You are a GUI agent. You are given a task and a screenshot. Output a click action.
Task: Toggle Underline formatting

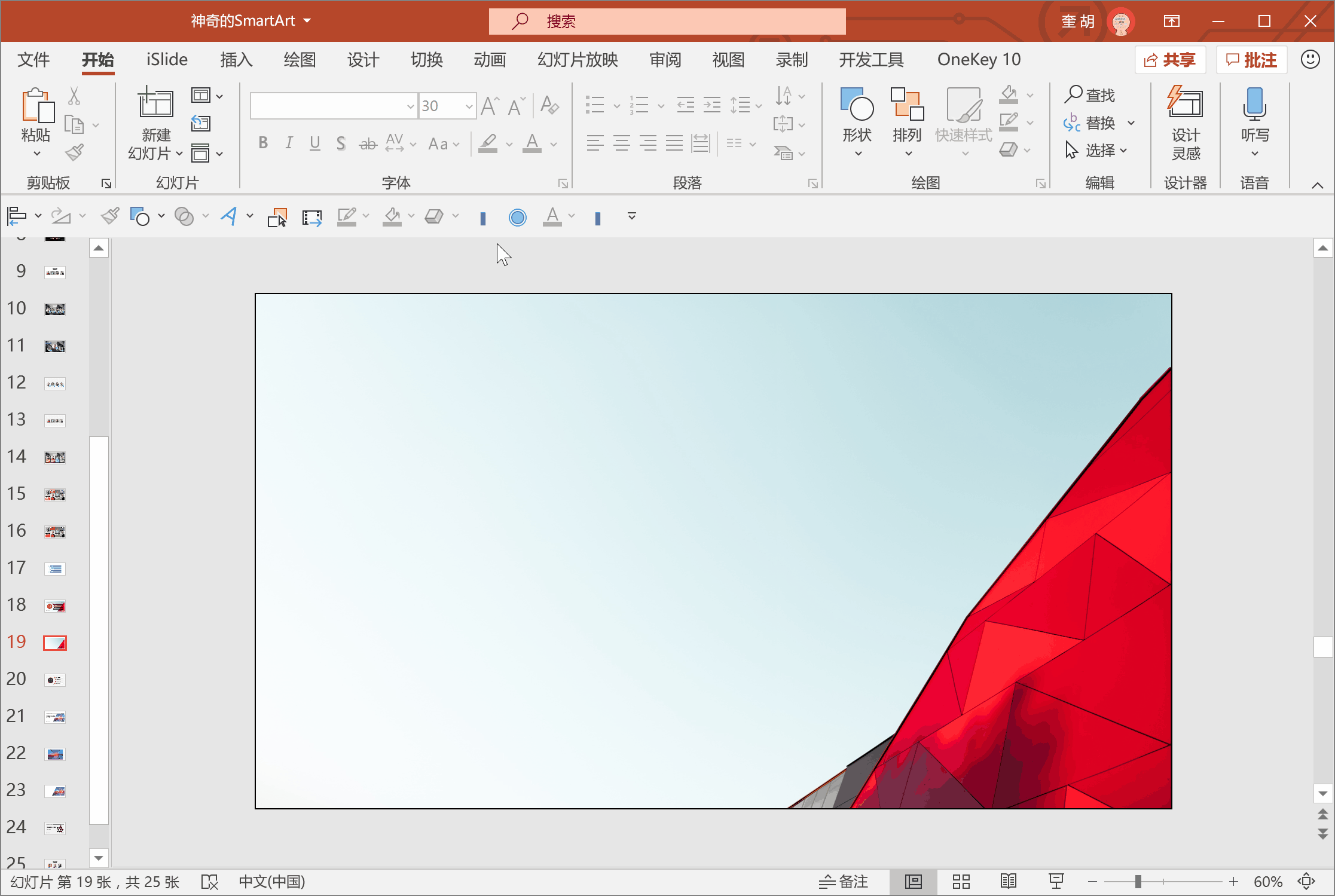tap(315, 143)
